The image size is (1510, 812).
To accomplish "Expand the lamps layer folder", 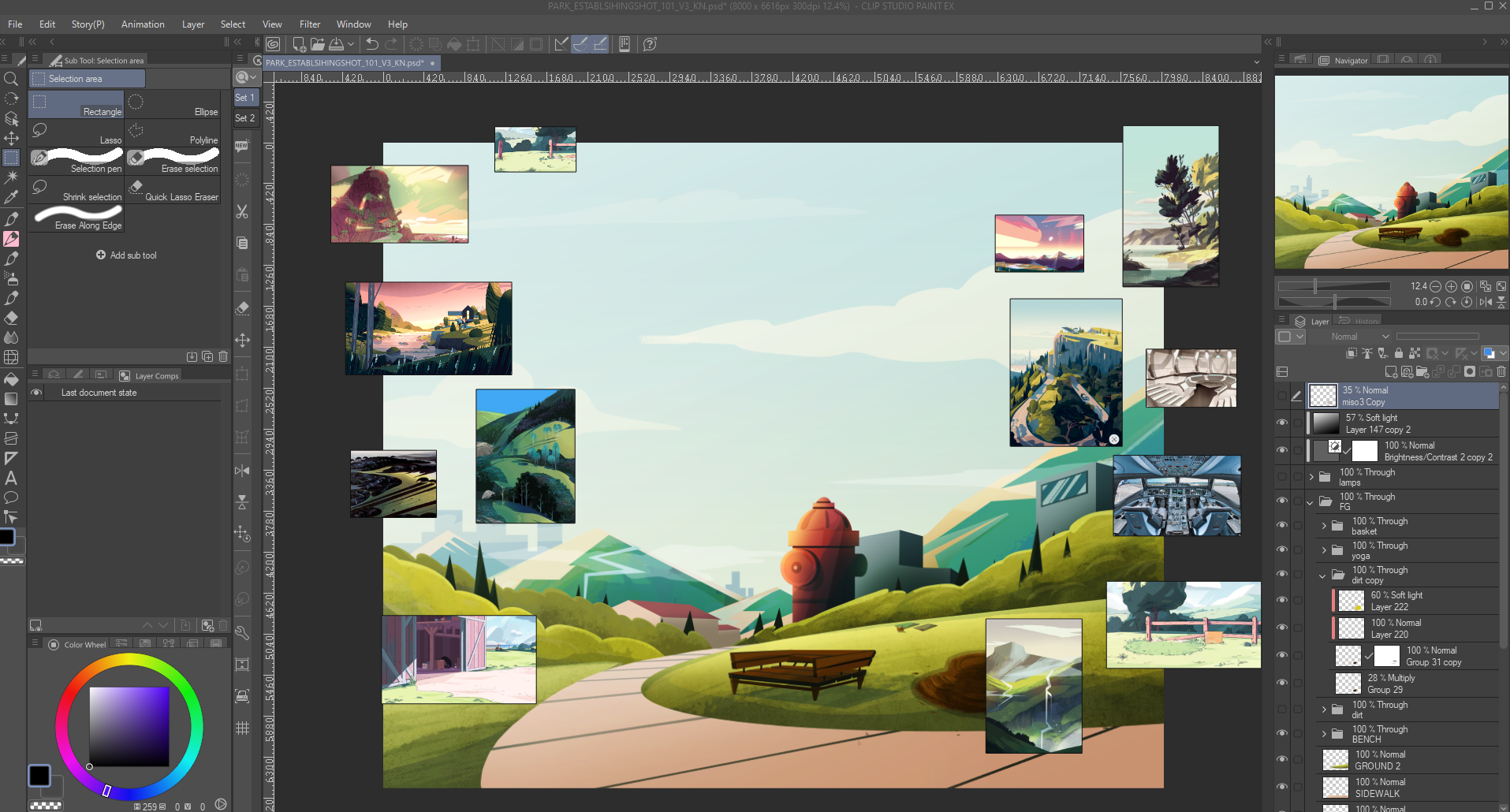I will pyautogui.click(x=1311, y=477).
